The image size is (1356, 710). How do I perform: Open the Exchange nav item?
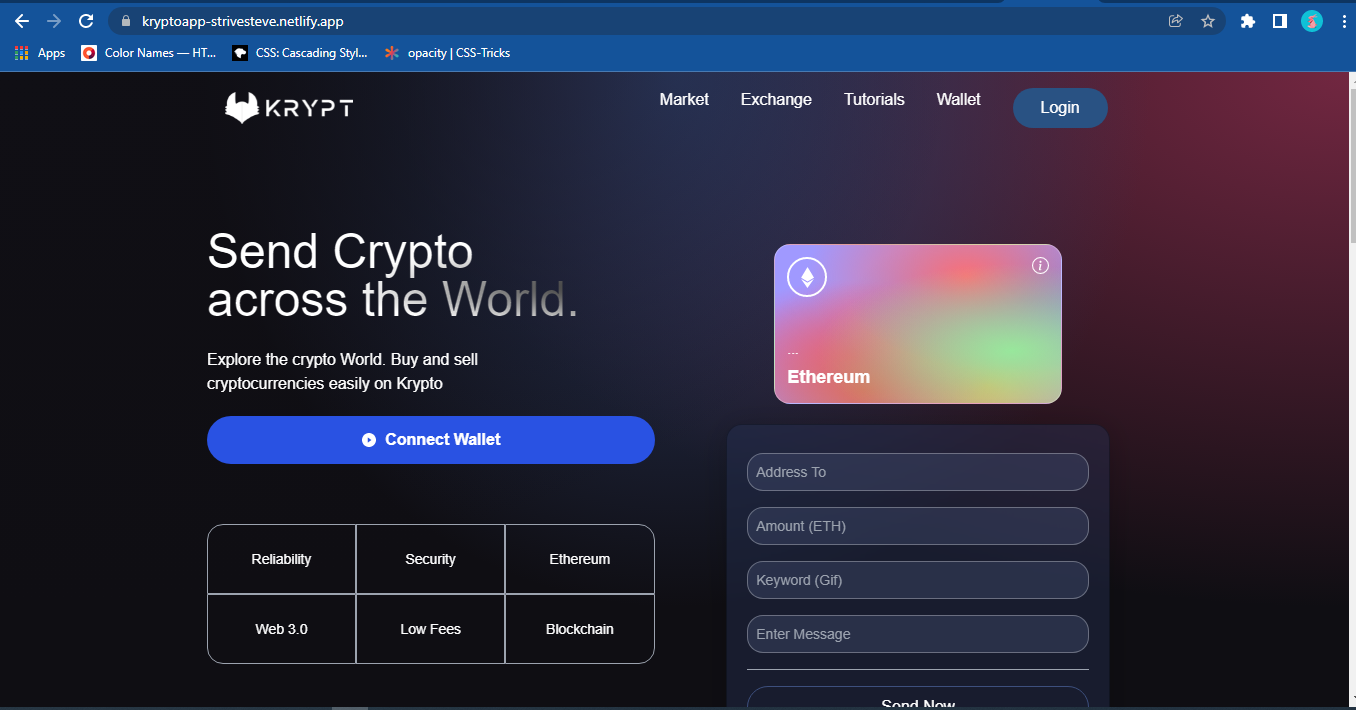(776, 99)
